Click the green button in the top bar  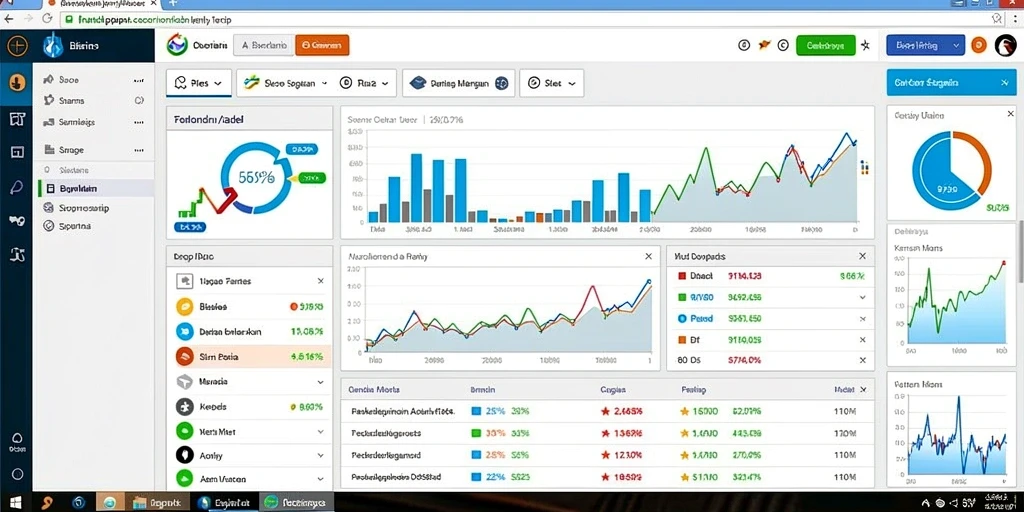click(825, 45)
